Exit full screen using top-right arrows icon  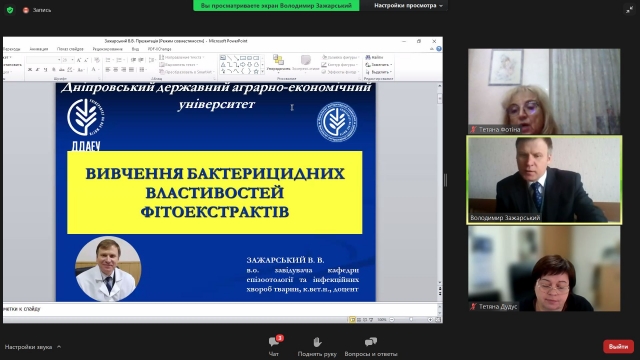[629, 10]
